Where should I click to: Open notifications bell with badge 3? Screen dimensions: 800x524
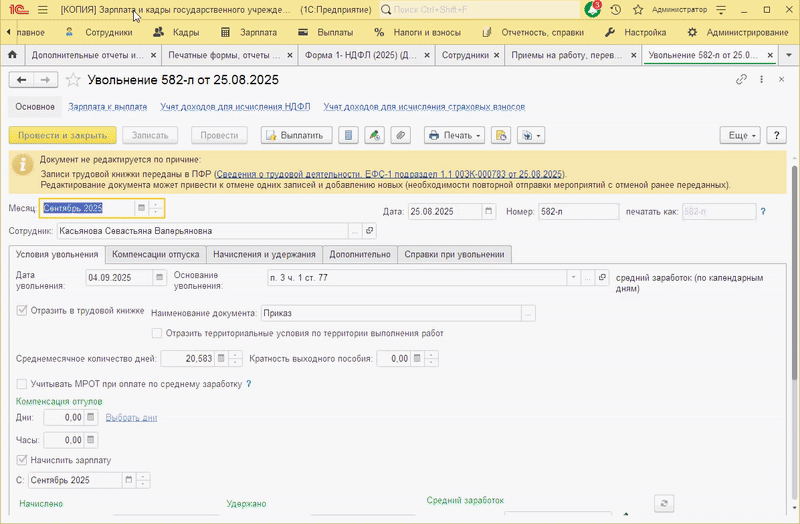click(593, 9)
